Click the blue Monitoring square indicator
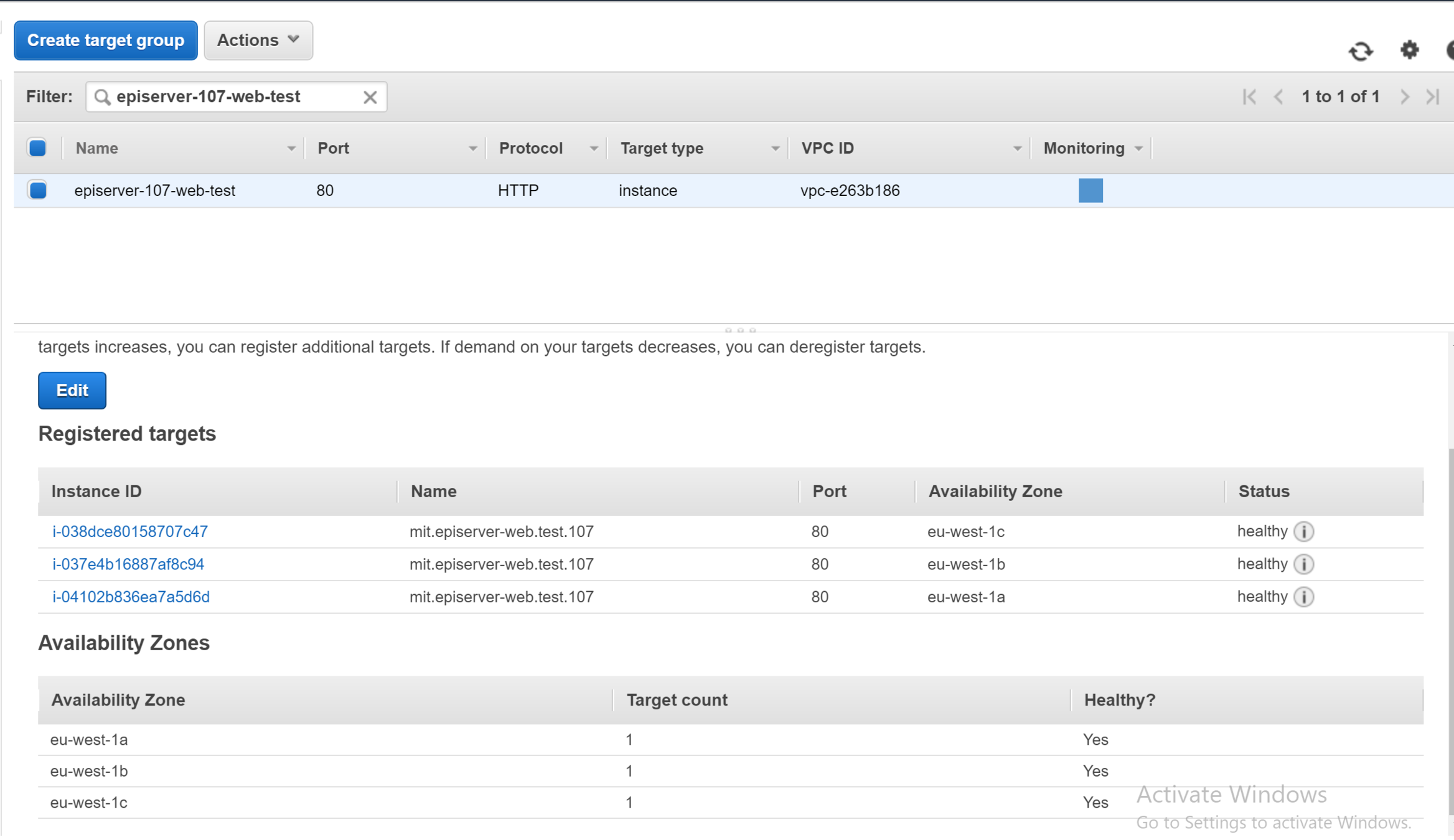 pos(1090,190)
